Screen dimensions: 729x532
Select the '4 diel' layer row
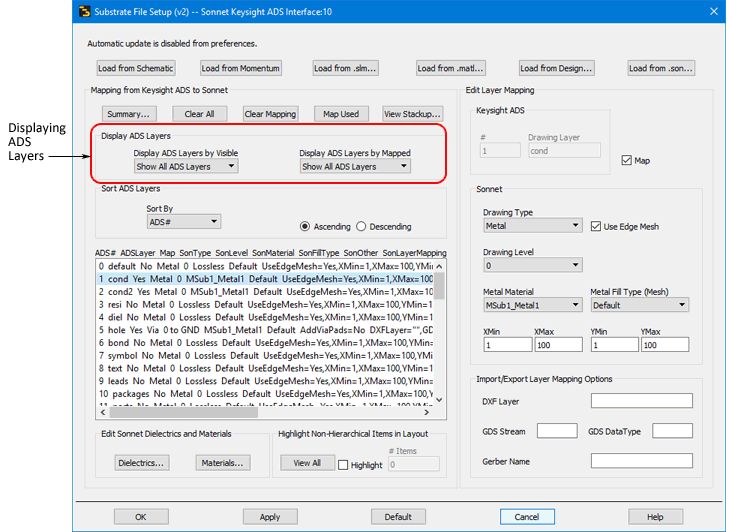(x=265, y=318)
